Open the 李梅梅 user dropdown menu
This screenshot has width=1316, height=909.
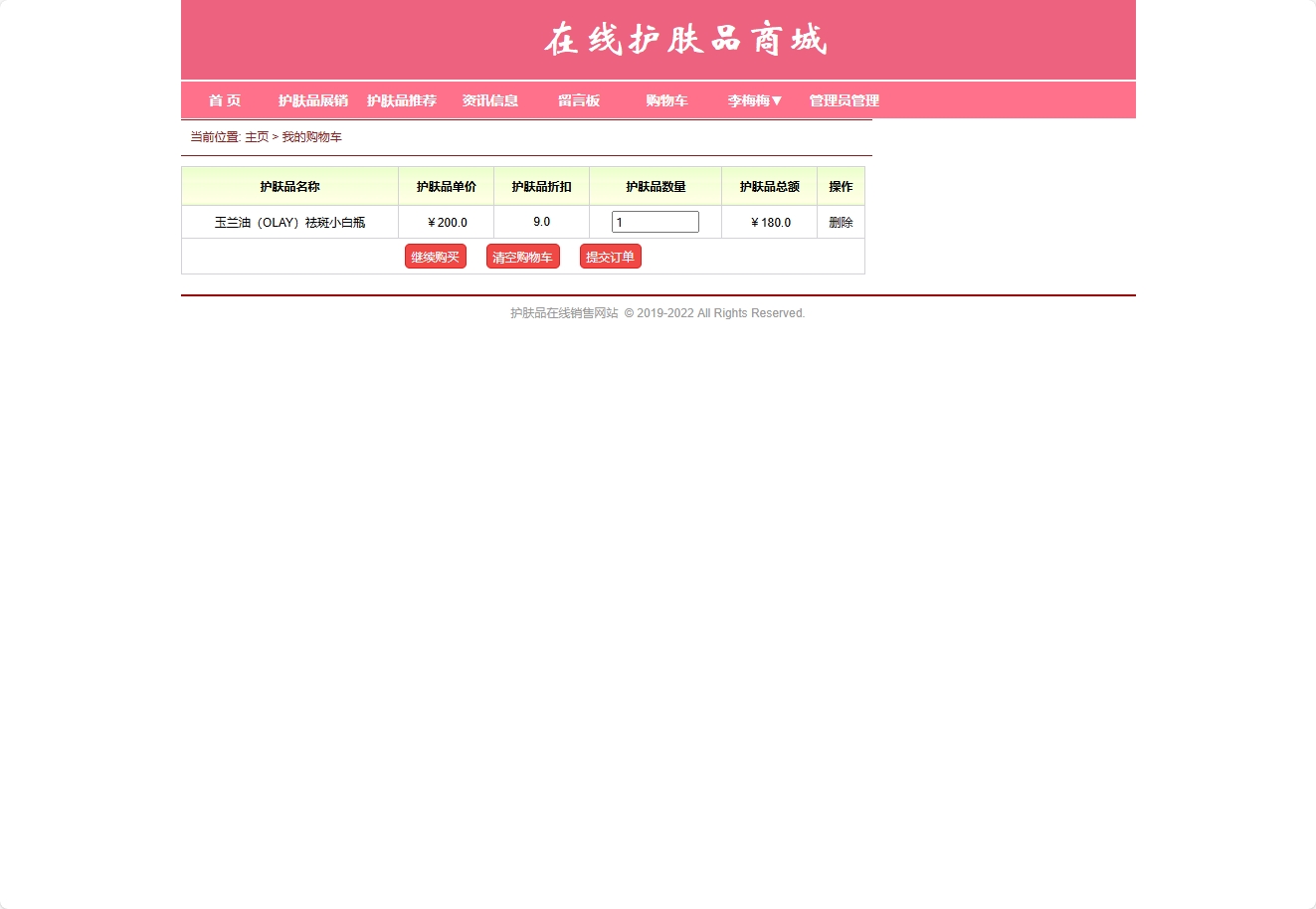(754, 100)
